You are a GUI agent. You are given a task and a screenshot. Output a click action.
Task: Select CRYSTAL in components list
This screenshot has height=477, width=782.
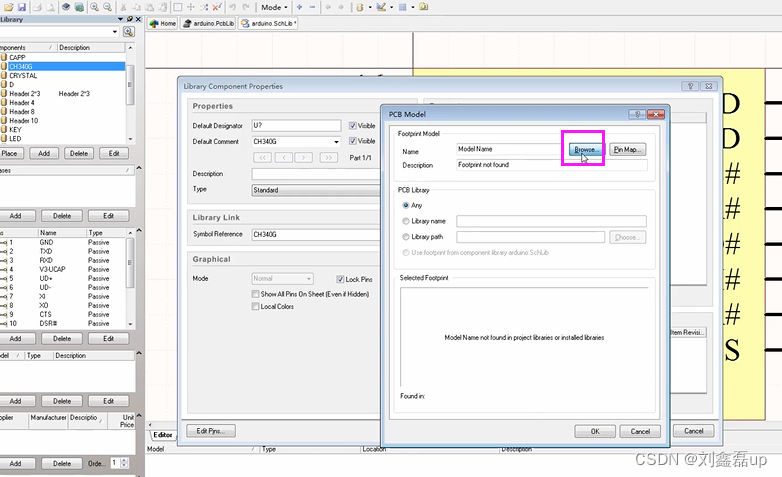coord(23,76)
